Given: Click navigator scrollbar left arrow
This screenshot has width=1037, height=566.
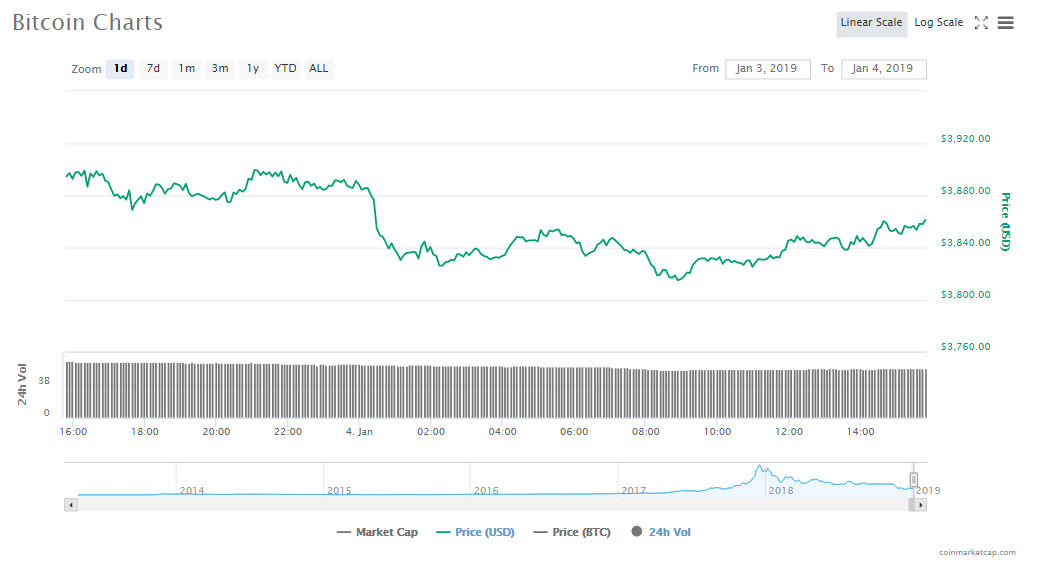Looking at the screenshot, I should pos(70,505).
